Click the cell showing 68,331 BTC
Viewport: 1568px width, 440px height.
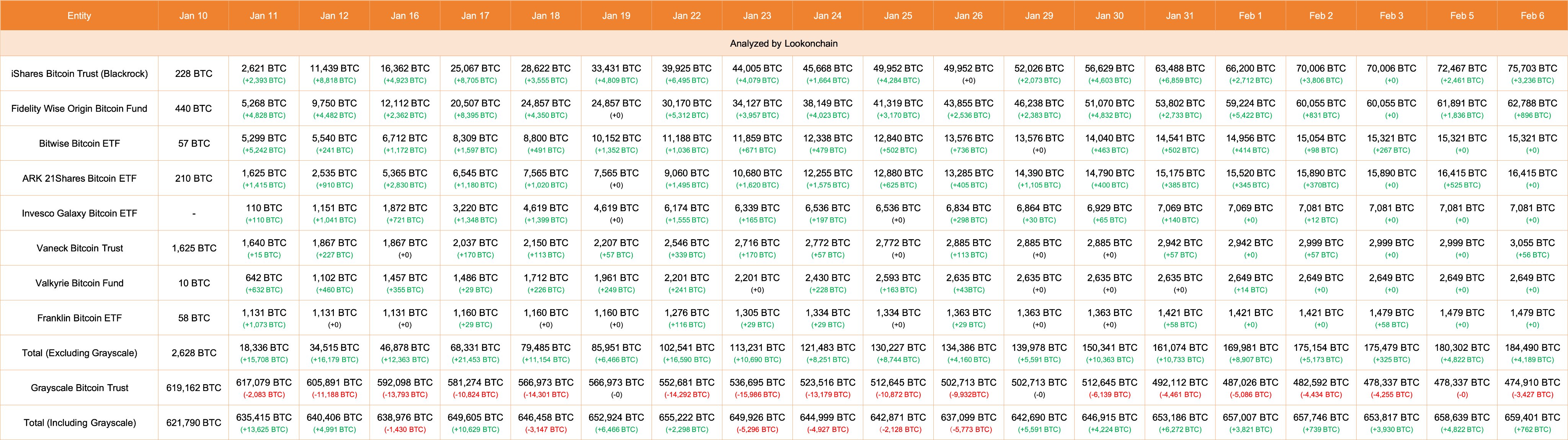475,352
